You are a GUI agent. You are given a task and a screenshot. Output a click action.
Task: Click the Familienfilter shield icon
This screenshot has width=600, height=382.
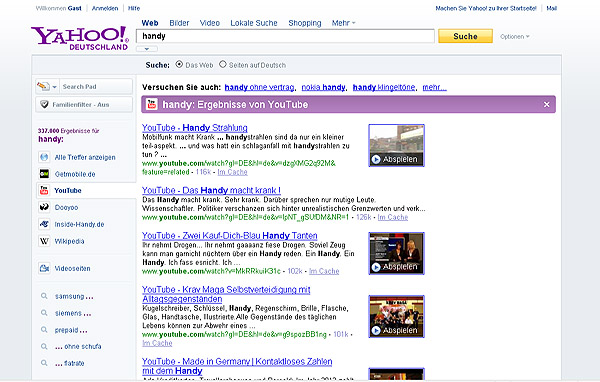(44, 104)
